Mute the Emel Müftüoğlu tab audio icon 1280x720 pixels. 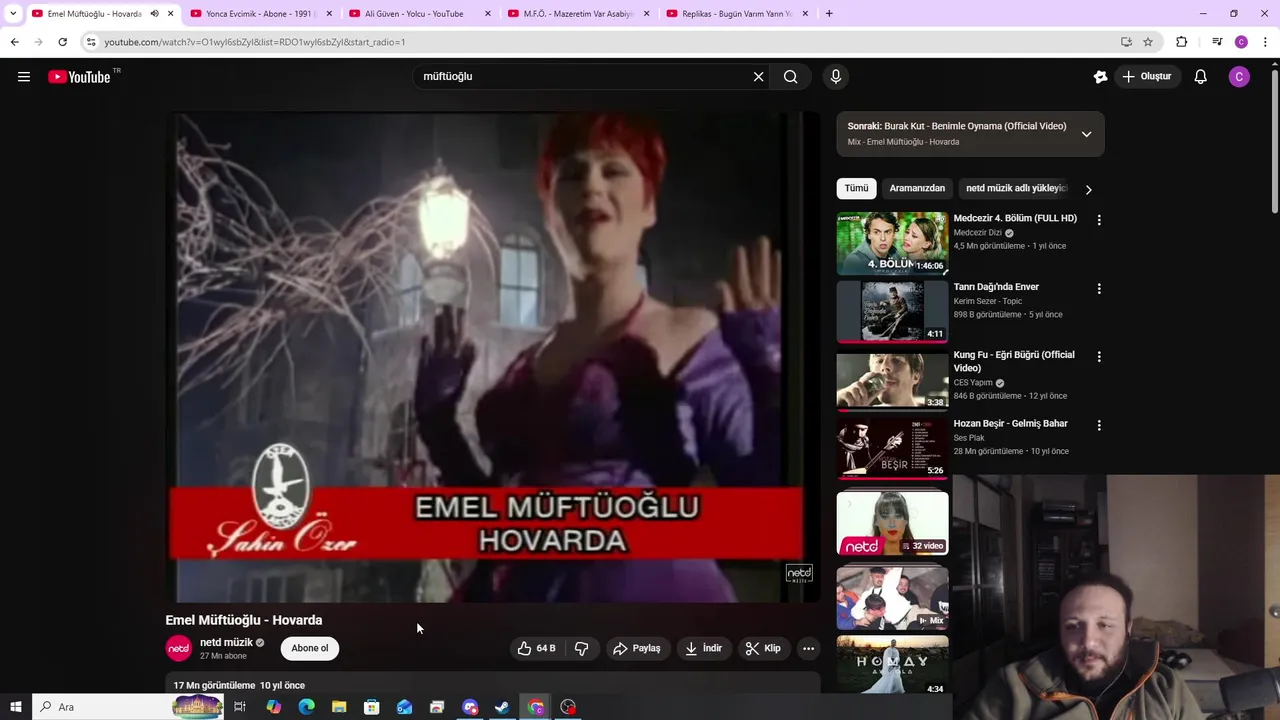[154, 14]
